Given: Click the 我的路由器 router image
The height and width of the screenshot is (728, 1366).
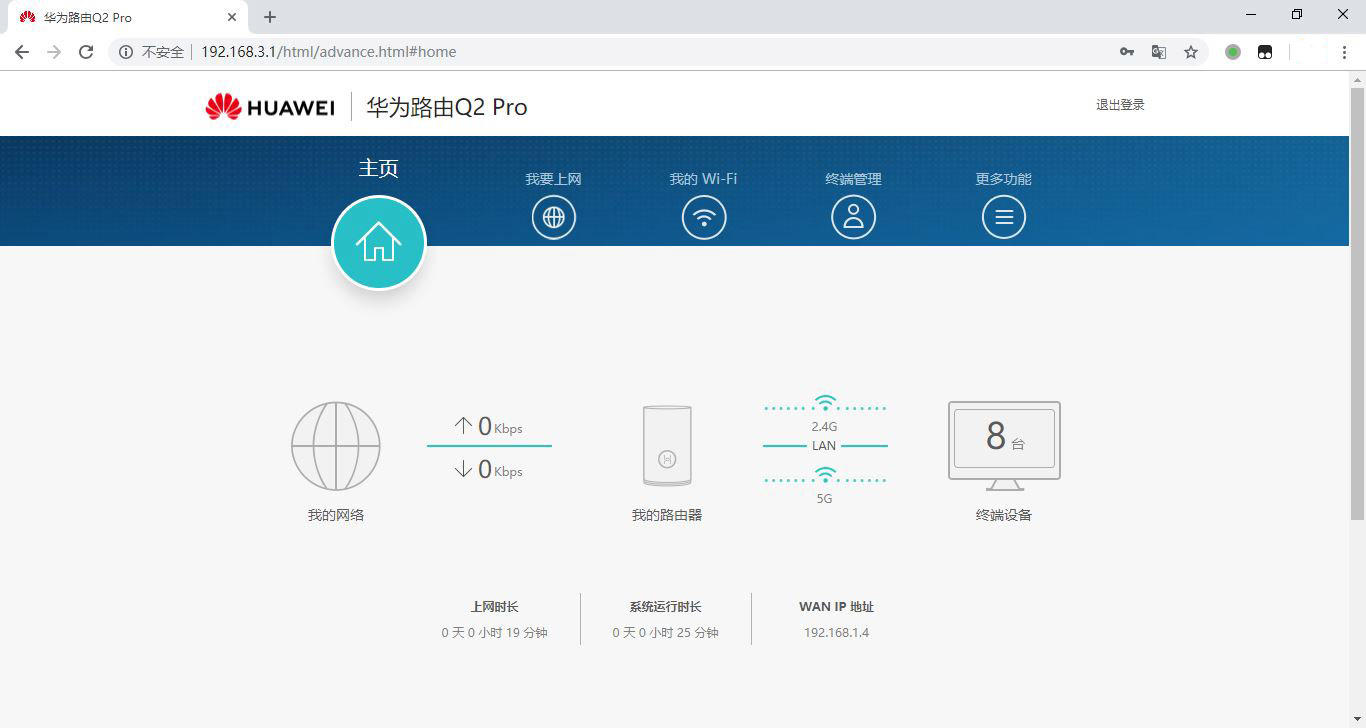Looking at the screenshot, I should point(667,446).
